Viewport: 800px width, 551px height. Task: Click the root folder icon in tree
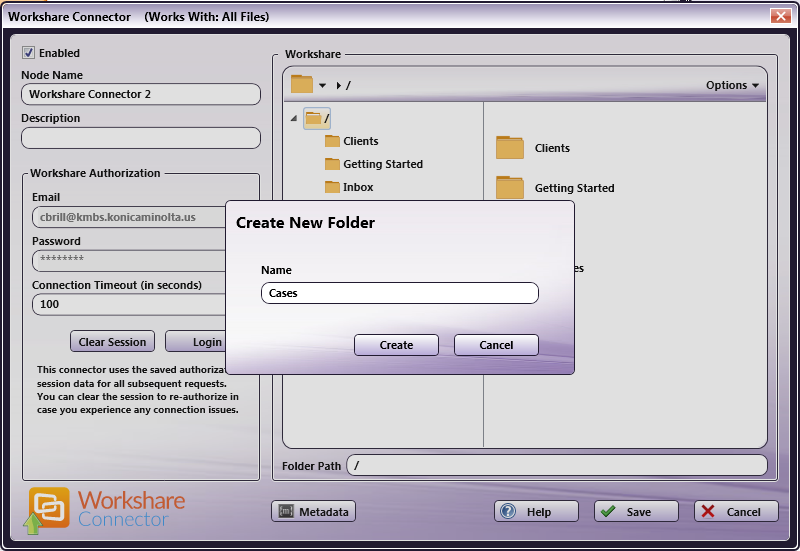point(314,119)
